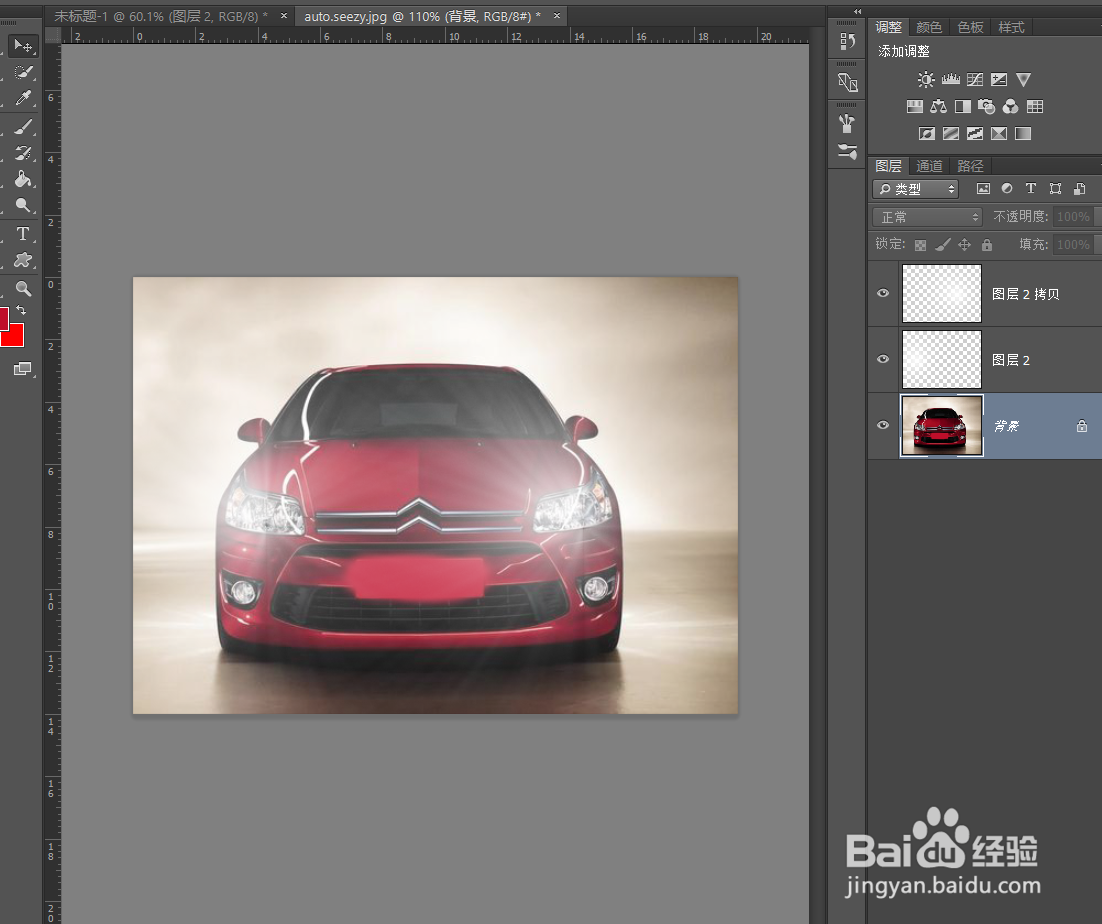Toggle lock position

coord(965,245)
